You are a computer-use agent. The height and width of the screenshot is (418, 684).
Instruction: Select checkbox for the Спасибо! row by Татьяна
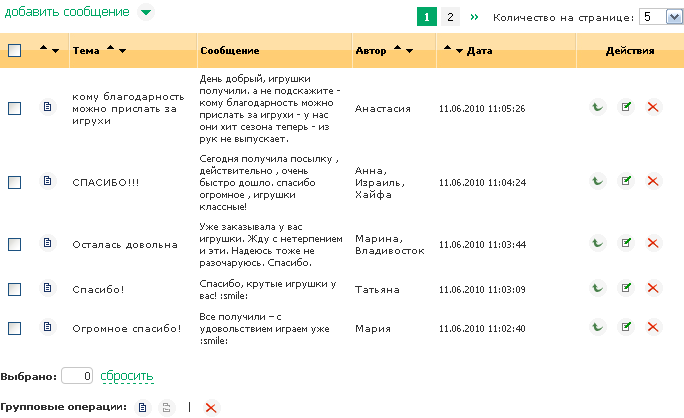(14, 289)
